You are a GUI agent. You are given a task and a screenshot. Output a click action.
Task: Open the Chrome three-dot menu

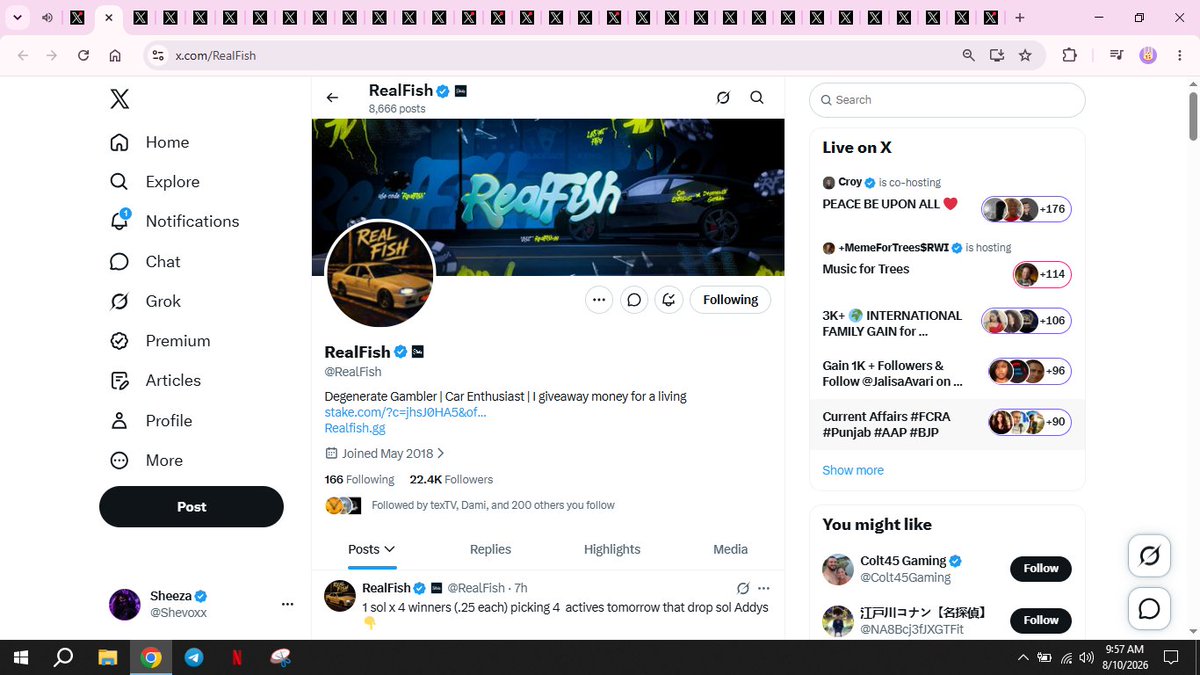pos(1179,55)
